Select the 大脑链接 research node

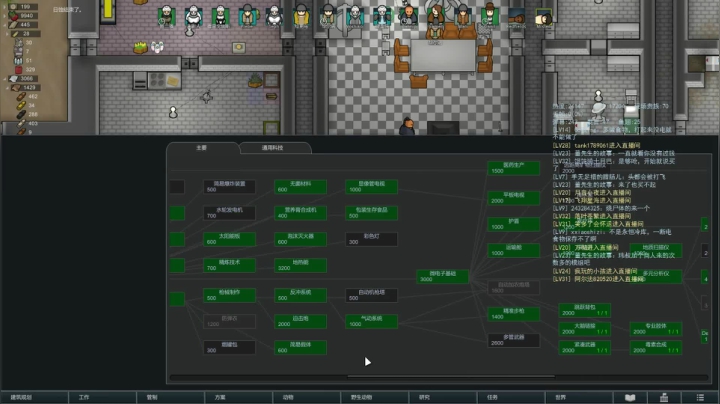(585, 329)
